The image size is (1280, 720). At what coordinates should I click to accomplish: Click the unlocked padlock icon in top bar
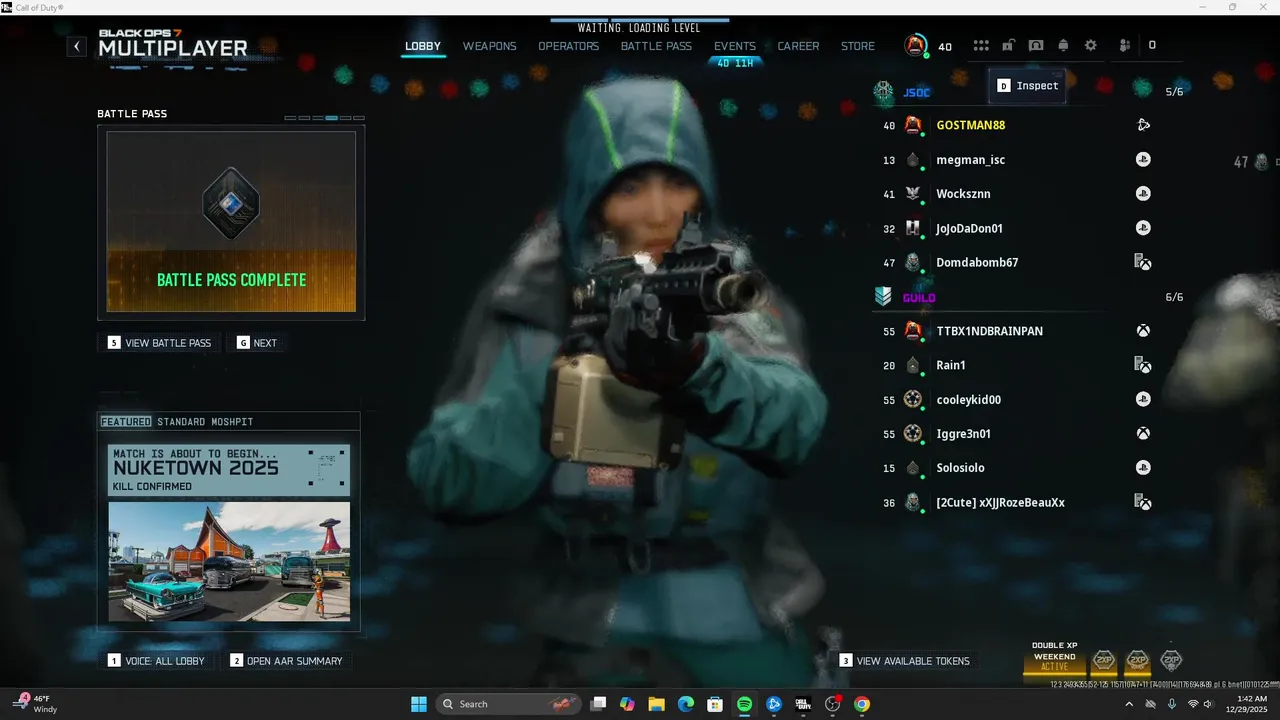tap(1009, 45)
